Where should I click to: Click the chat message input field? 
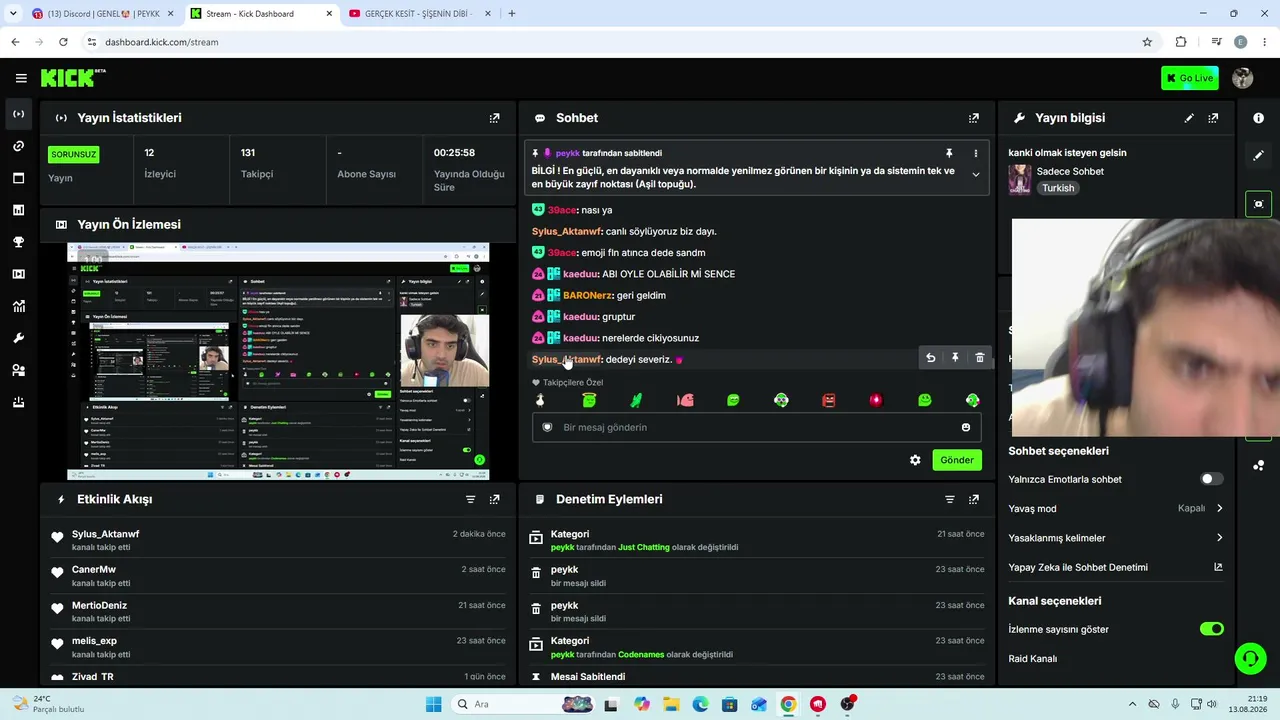pos(756,427)
